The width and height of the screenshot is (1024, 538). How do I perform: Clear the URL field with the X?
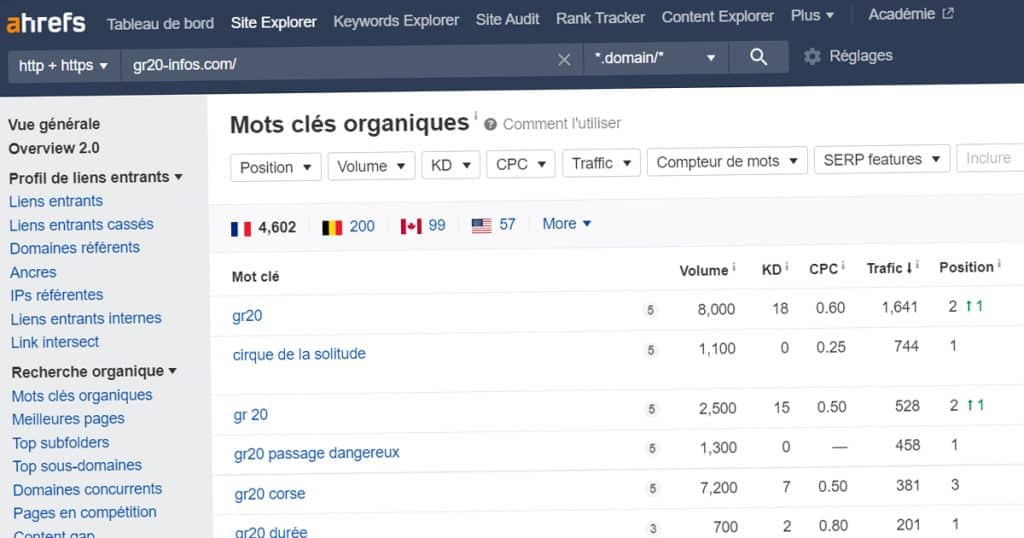564,60
